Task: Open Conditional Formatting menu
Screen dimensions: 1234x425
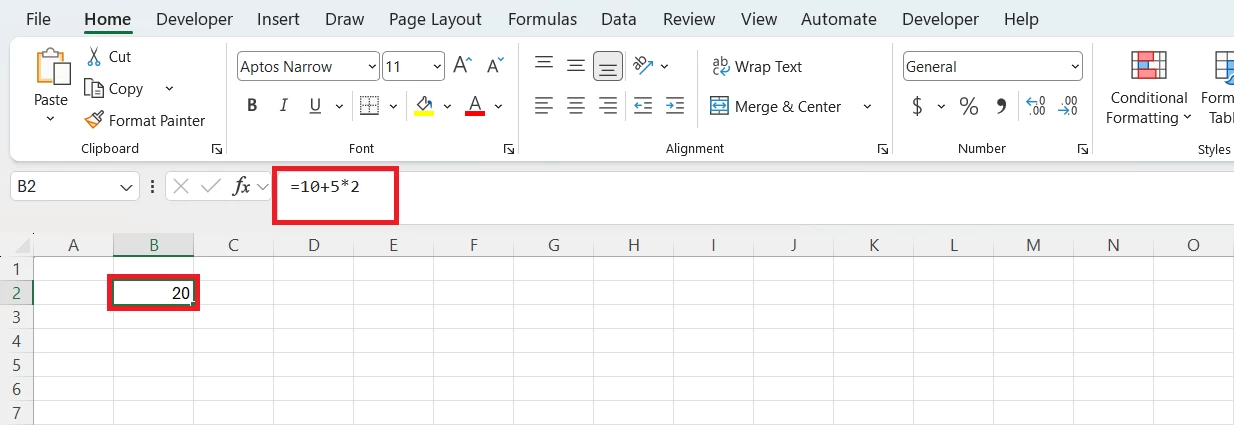Action: [x=1148, y=88]
